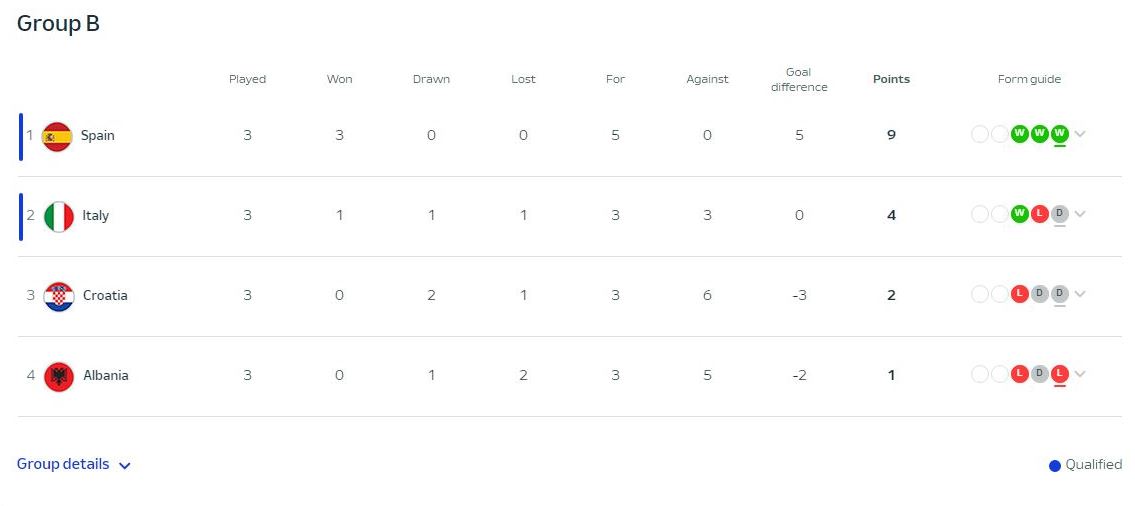
Task: Click the Spain flag icon
Action: click(57, 136)
